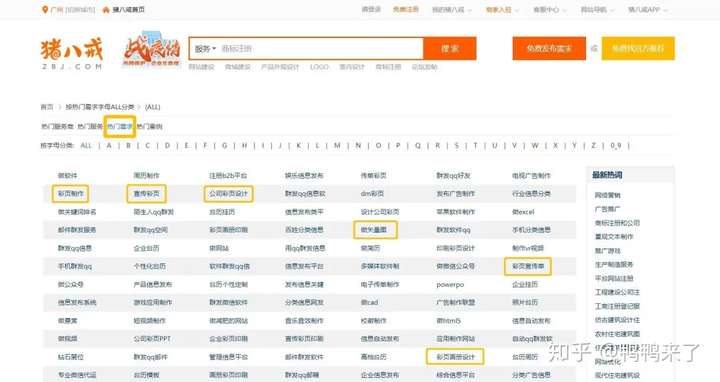Open the 微html5 category link
This screenshot has width=720, height=382.
448,320
